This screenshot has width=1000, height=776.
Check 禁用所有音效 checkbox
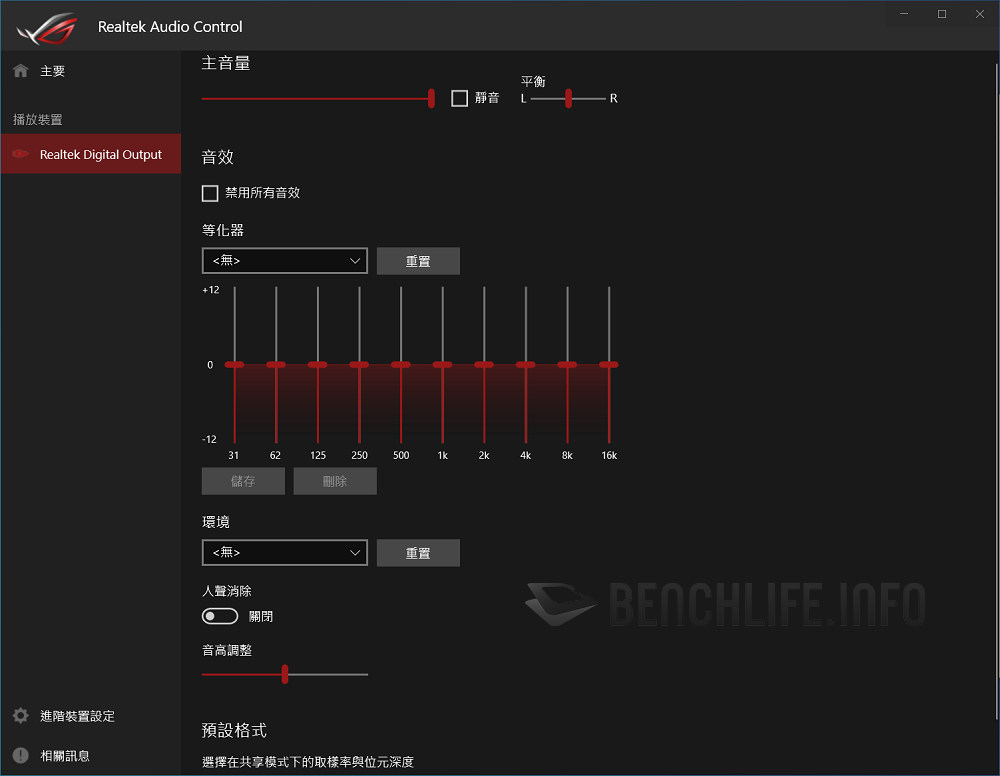(x=210, y=193)
